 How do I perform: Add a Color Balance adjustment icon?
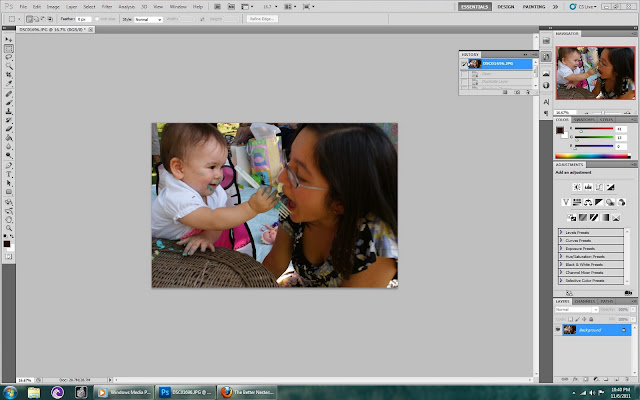pos(588,202)
